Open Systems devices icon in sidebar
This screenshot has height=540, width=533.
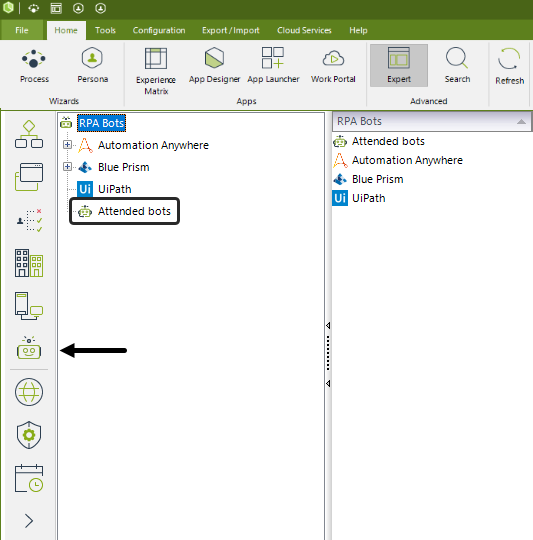coord(29,306)
